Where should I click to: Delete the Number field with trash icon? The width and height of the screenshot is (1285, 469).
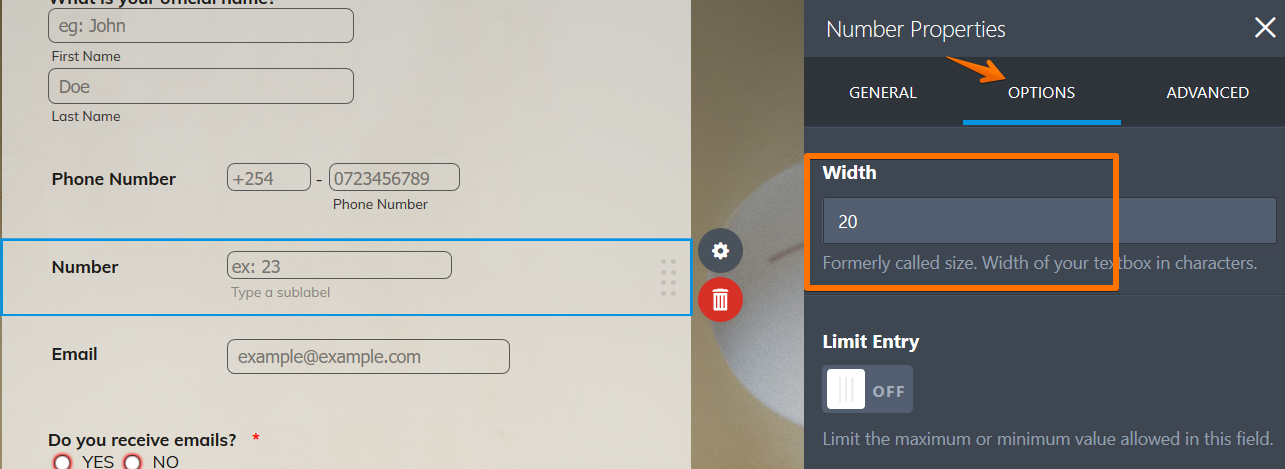(720, 299)
